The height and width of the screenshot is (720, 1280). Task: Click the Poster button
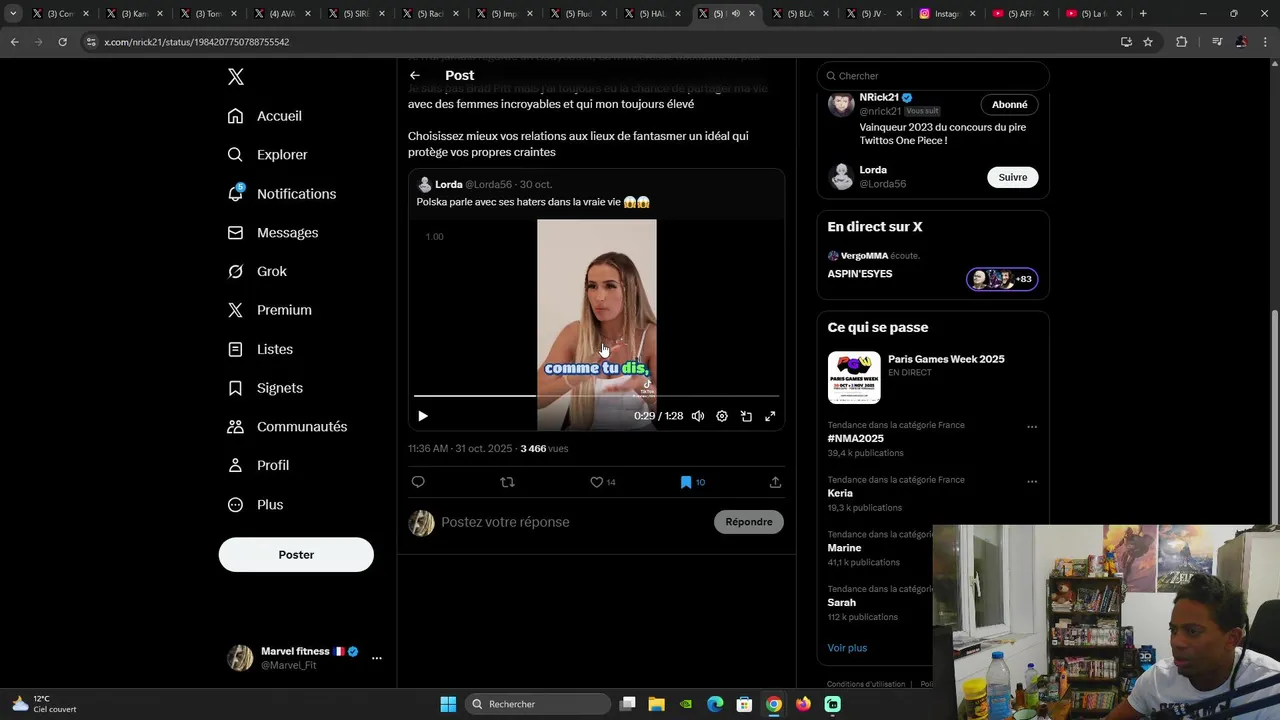(296, 555)
